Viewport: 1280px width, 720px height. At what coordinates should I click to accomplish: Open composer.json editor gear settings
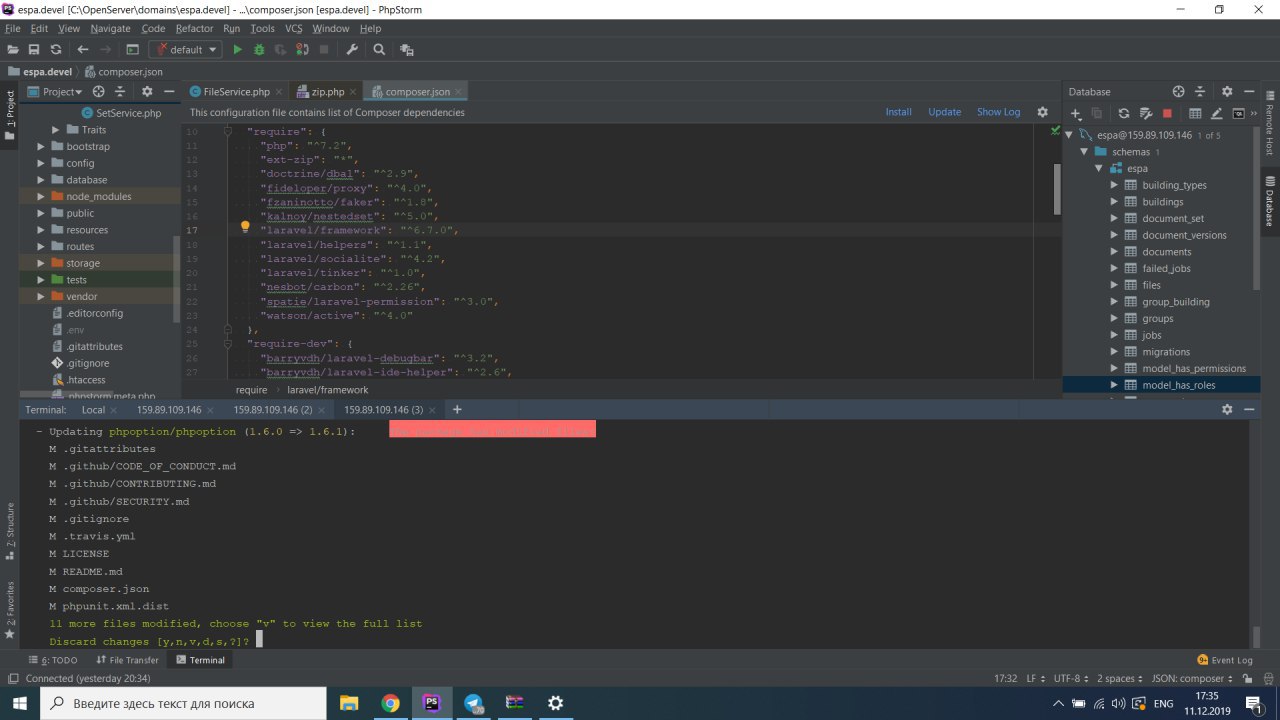point(1042,112)
